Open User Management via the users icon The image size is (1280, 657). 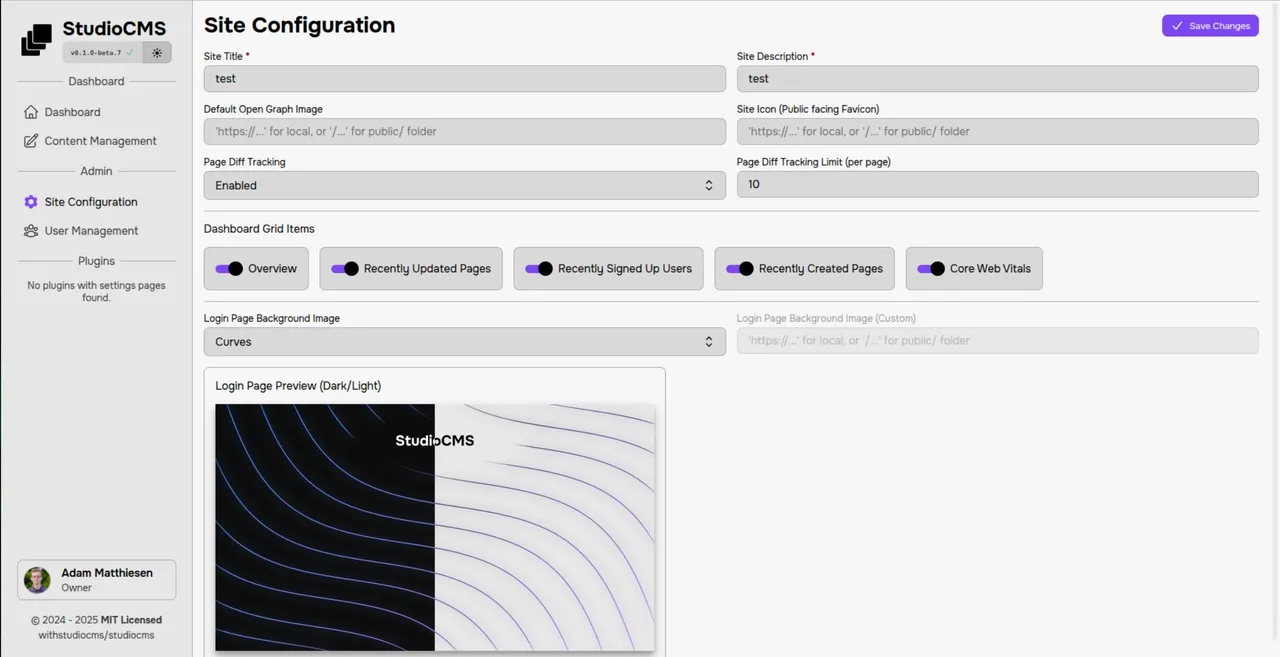[x=31, y=231]
